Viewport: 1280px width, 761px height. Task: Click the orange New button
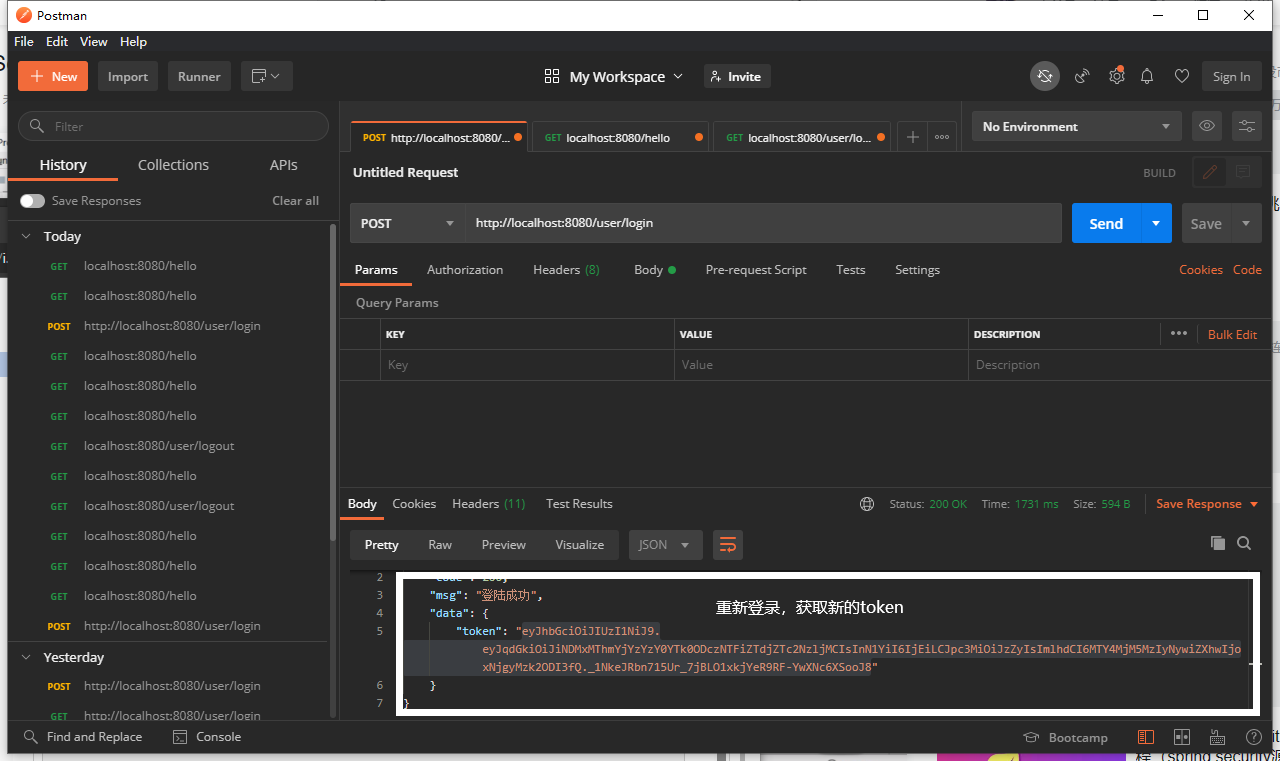pyautogui.click(x=53, y=76)
